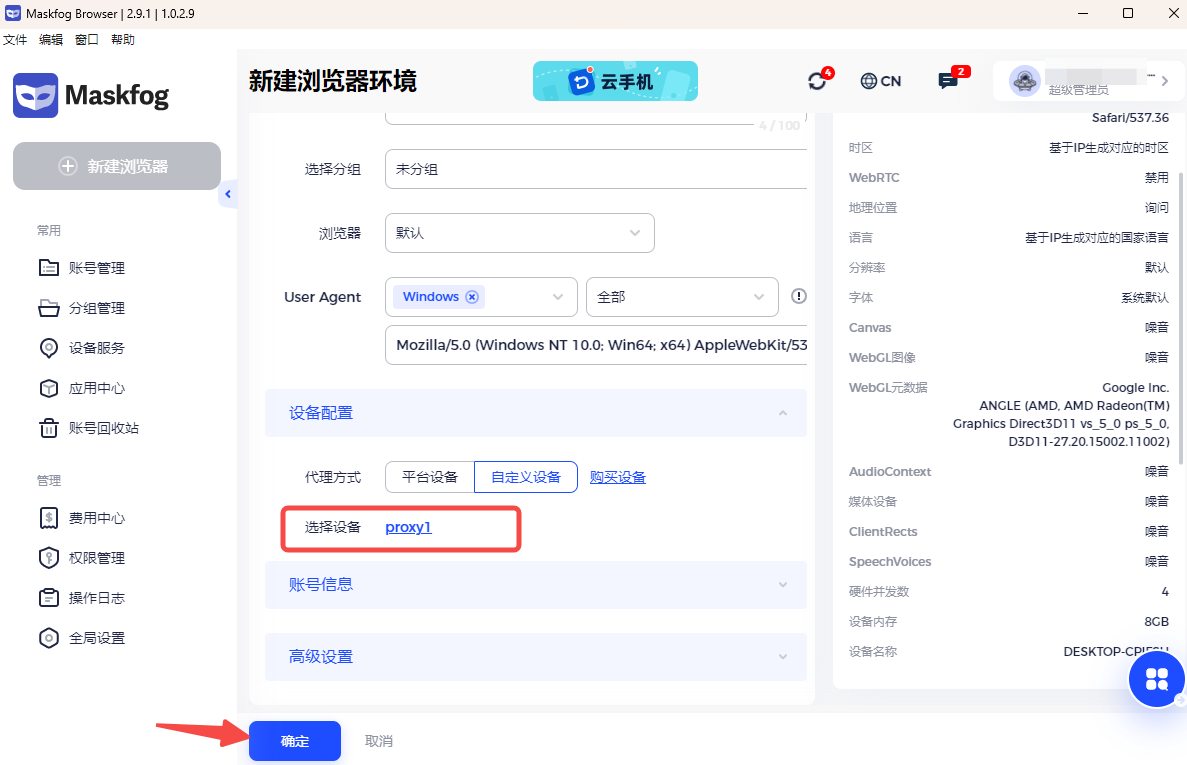Click the 地理位置 询问 value
Screen dimensions: 1187x765
click(1157, 207)
